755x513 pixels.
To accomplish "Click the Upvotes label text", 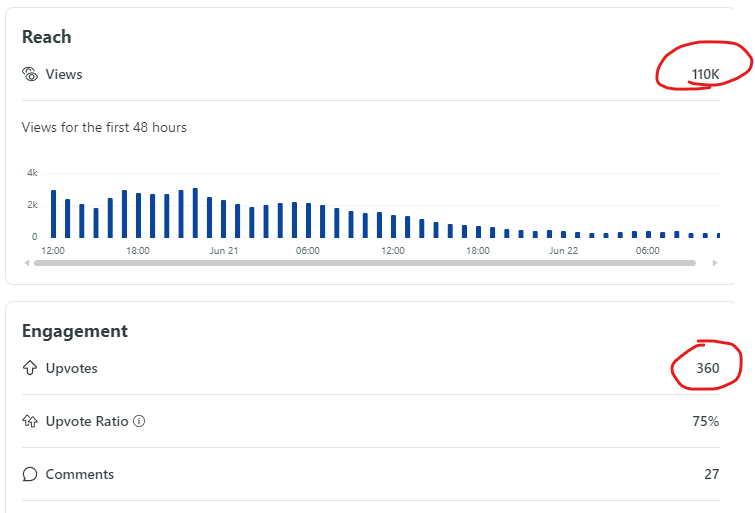I will pyautogui.click(x=72, y=368).
